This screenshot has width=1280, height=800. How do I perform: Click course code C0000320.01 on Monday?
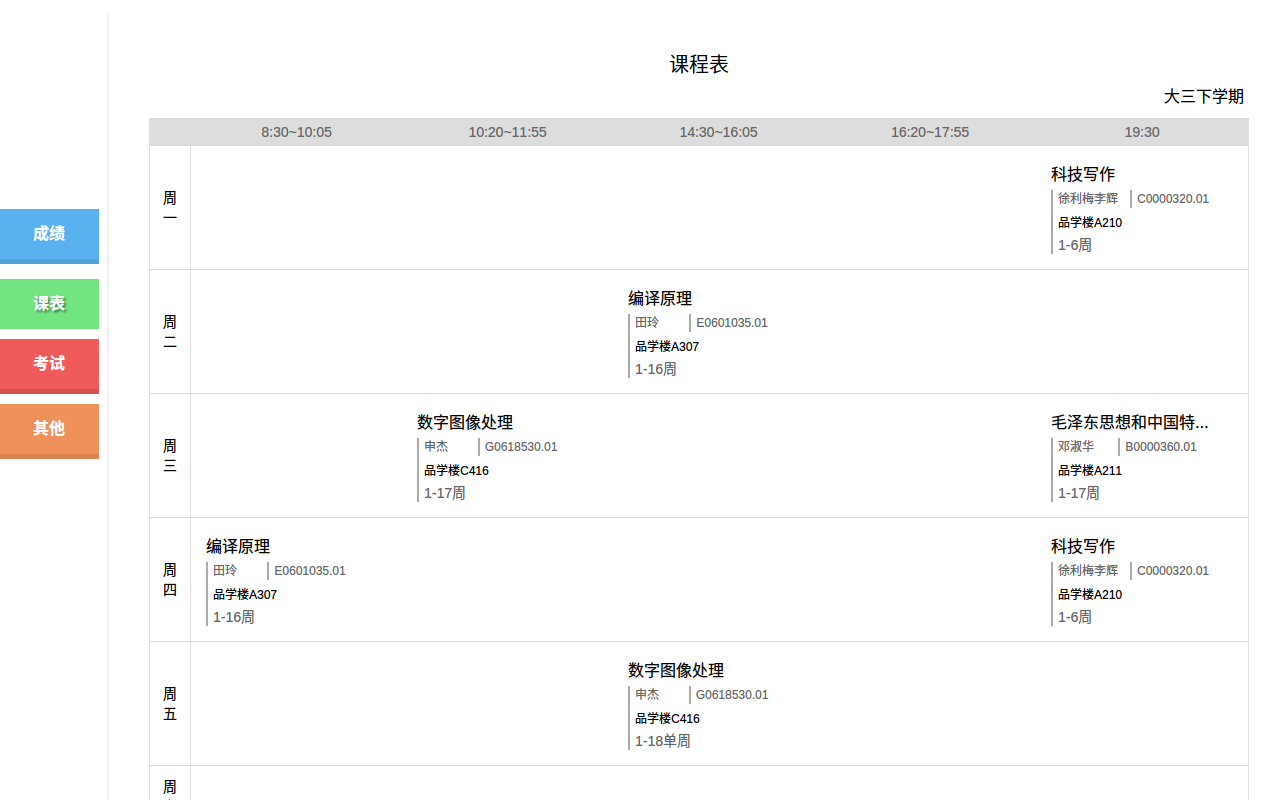[x=1173, y=198]
